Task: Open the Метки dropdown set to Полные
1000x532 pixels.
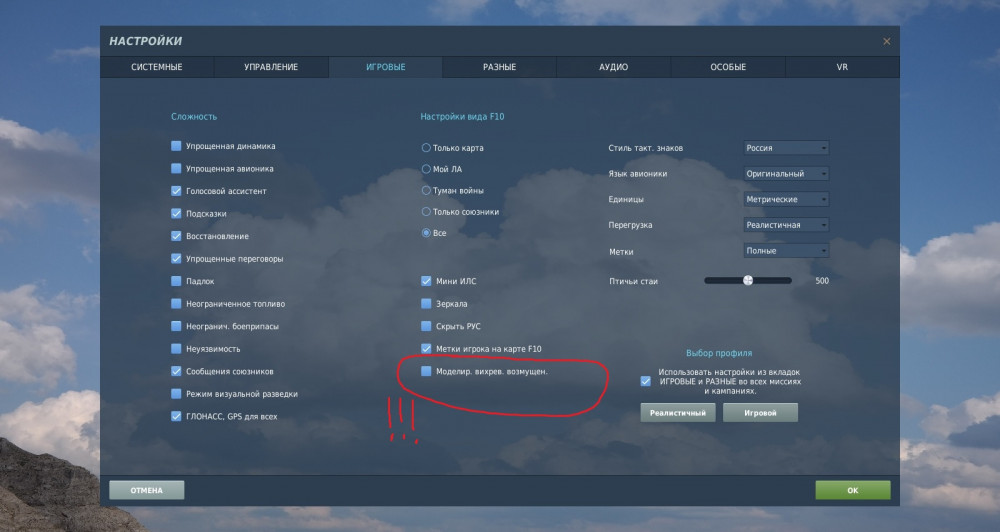Action: point(786,251)
